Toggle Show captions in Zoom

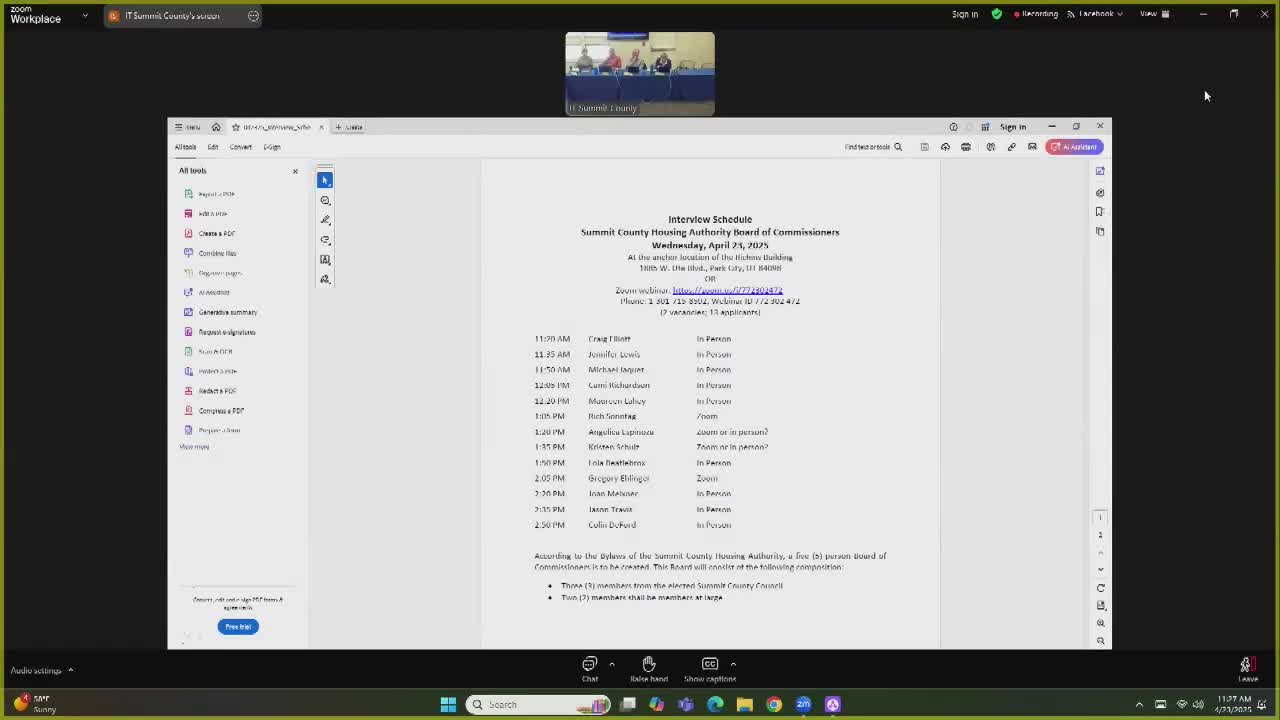click(710, 668)
